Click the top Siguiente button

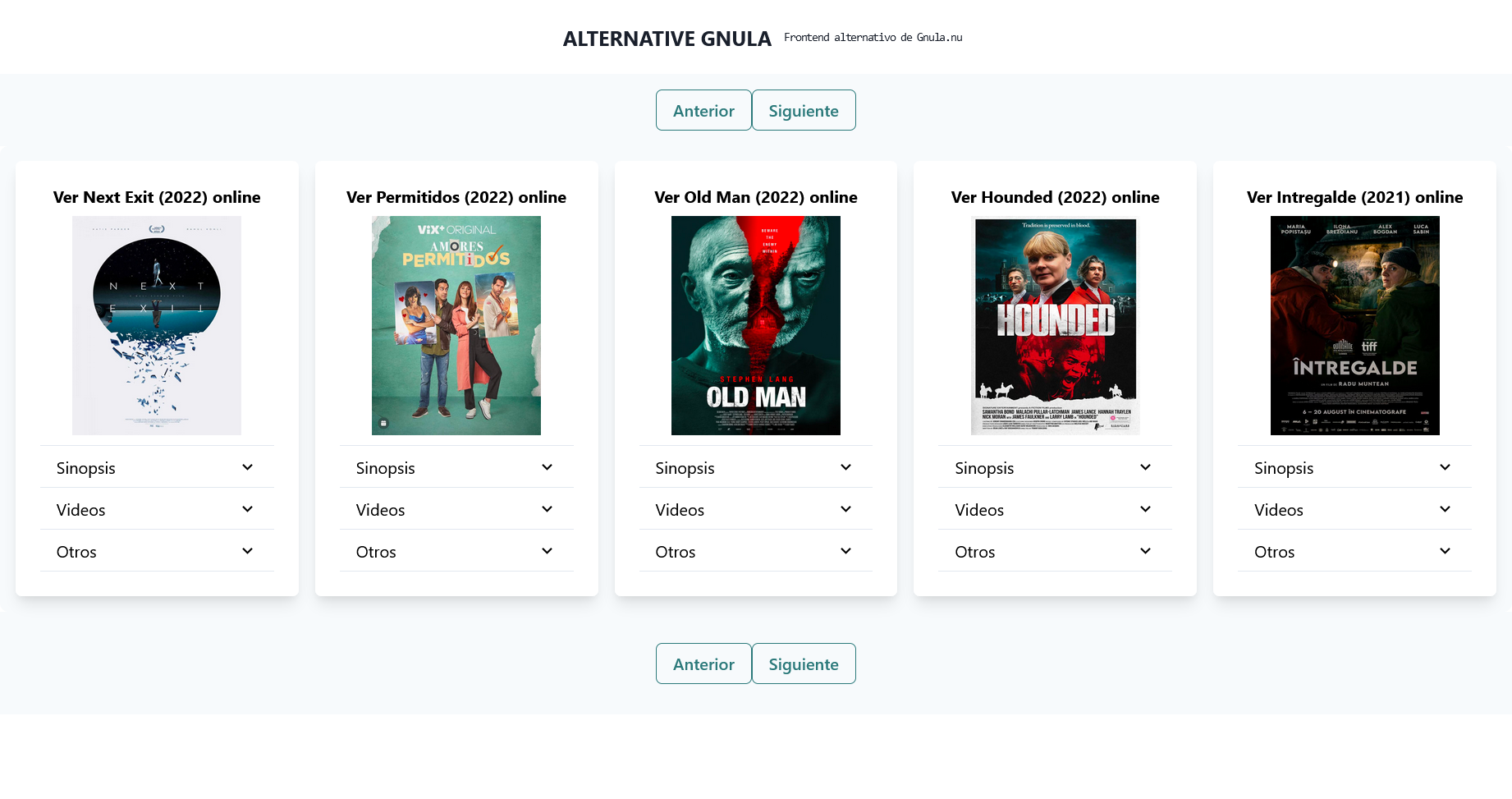point(804,110)
